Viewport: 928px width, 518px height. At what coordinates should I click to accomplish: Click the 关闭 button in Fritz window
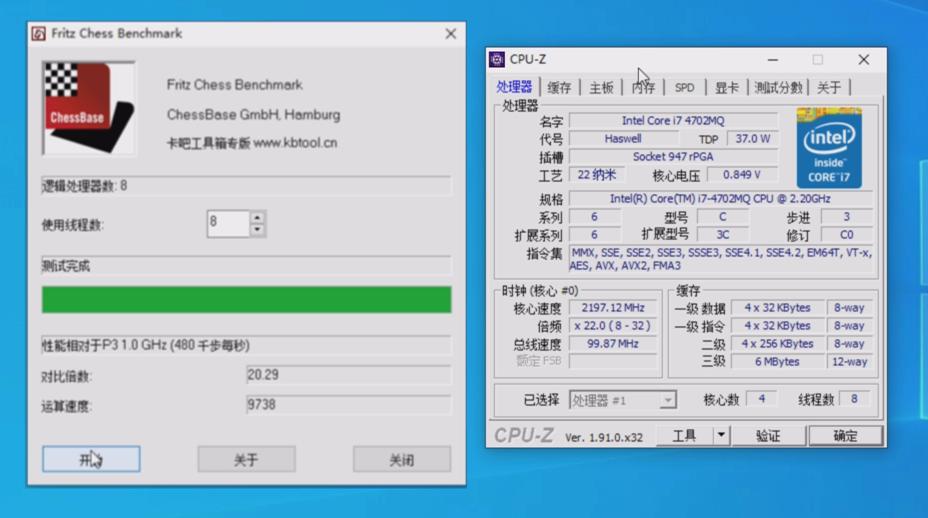pyautogui.click(x=402, y=459)
